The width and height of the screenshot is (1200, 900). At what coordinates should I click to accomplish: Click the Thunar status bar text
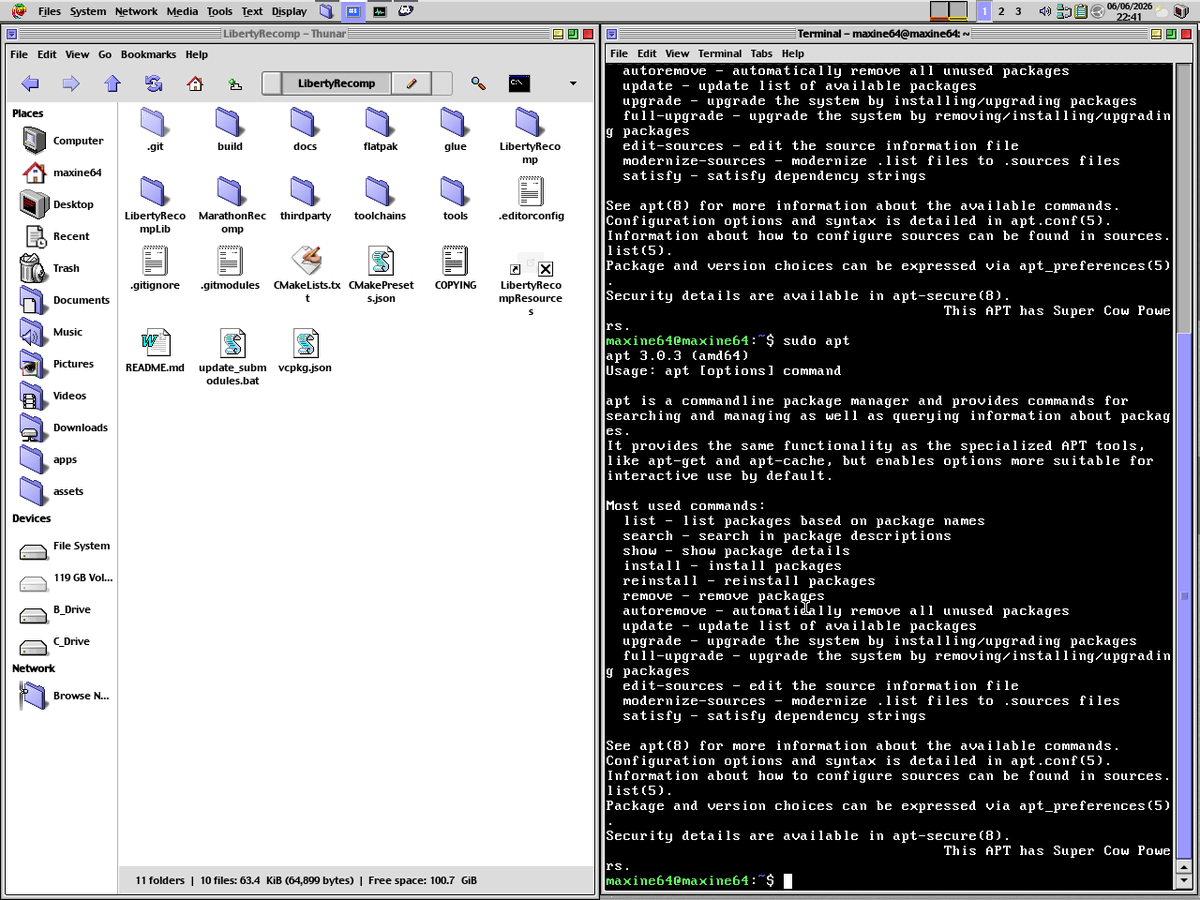coord(306,880)
